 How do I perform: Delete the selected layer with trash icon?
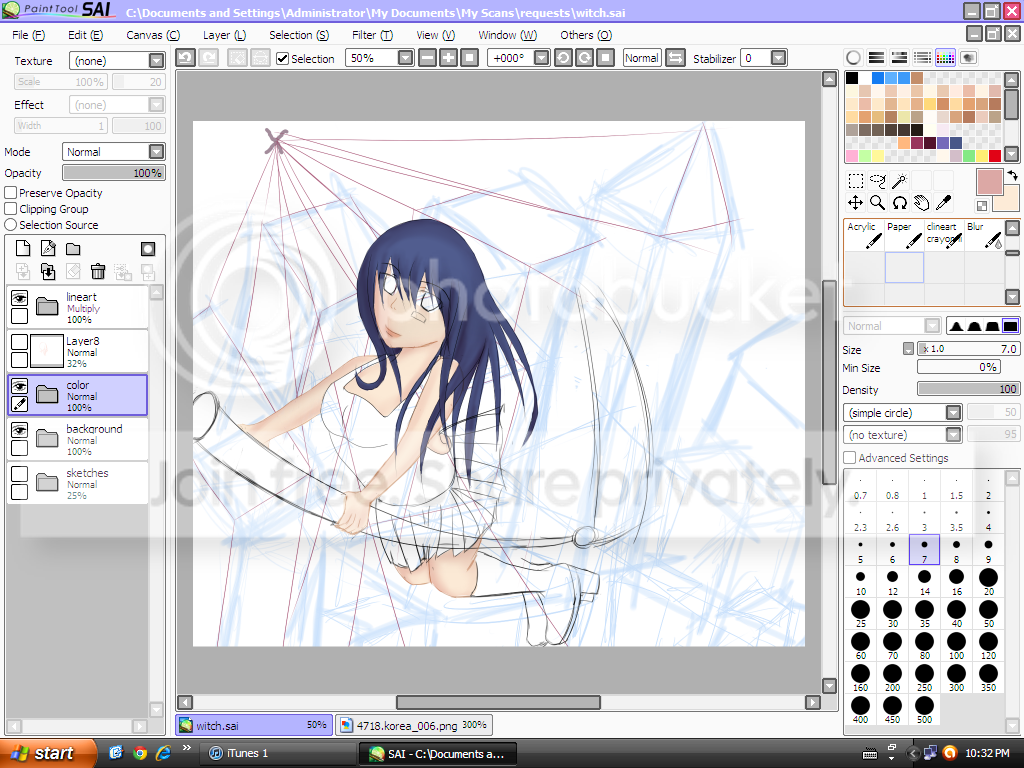click(98, 271)
